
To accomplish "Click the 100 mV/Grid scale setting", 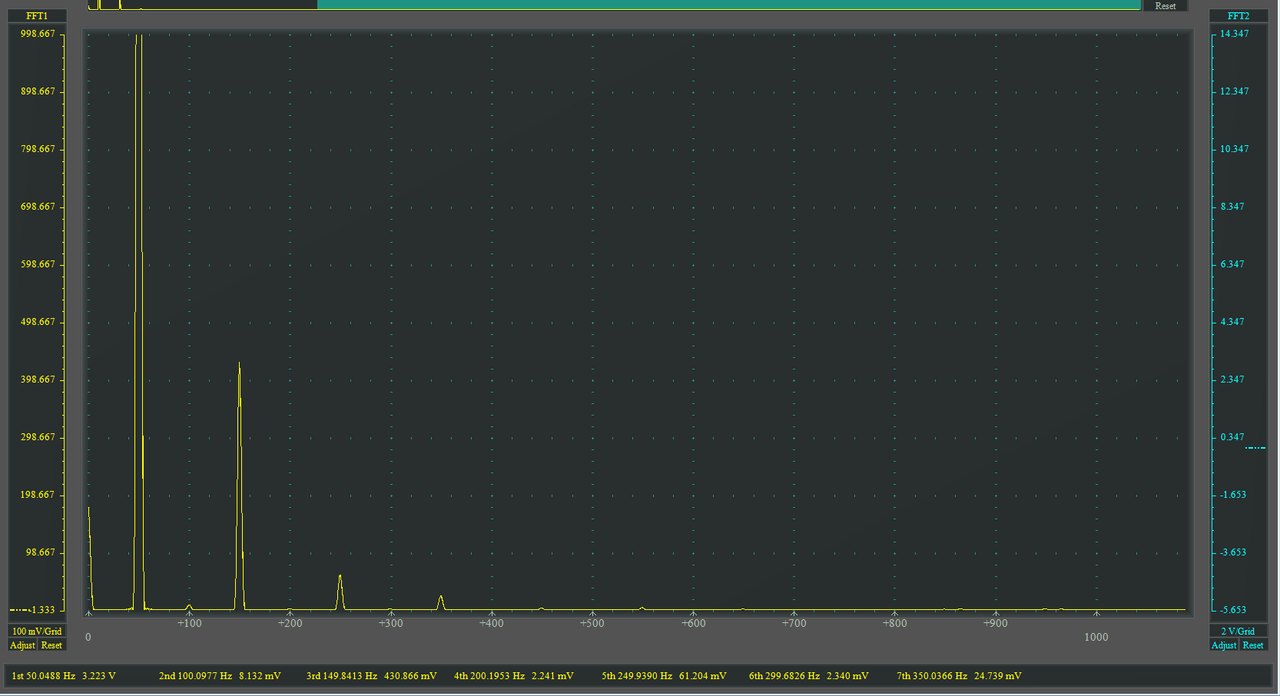I will point(37,631).
